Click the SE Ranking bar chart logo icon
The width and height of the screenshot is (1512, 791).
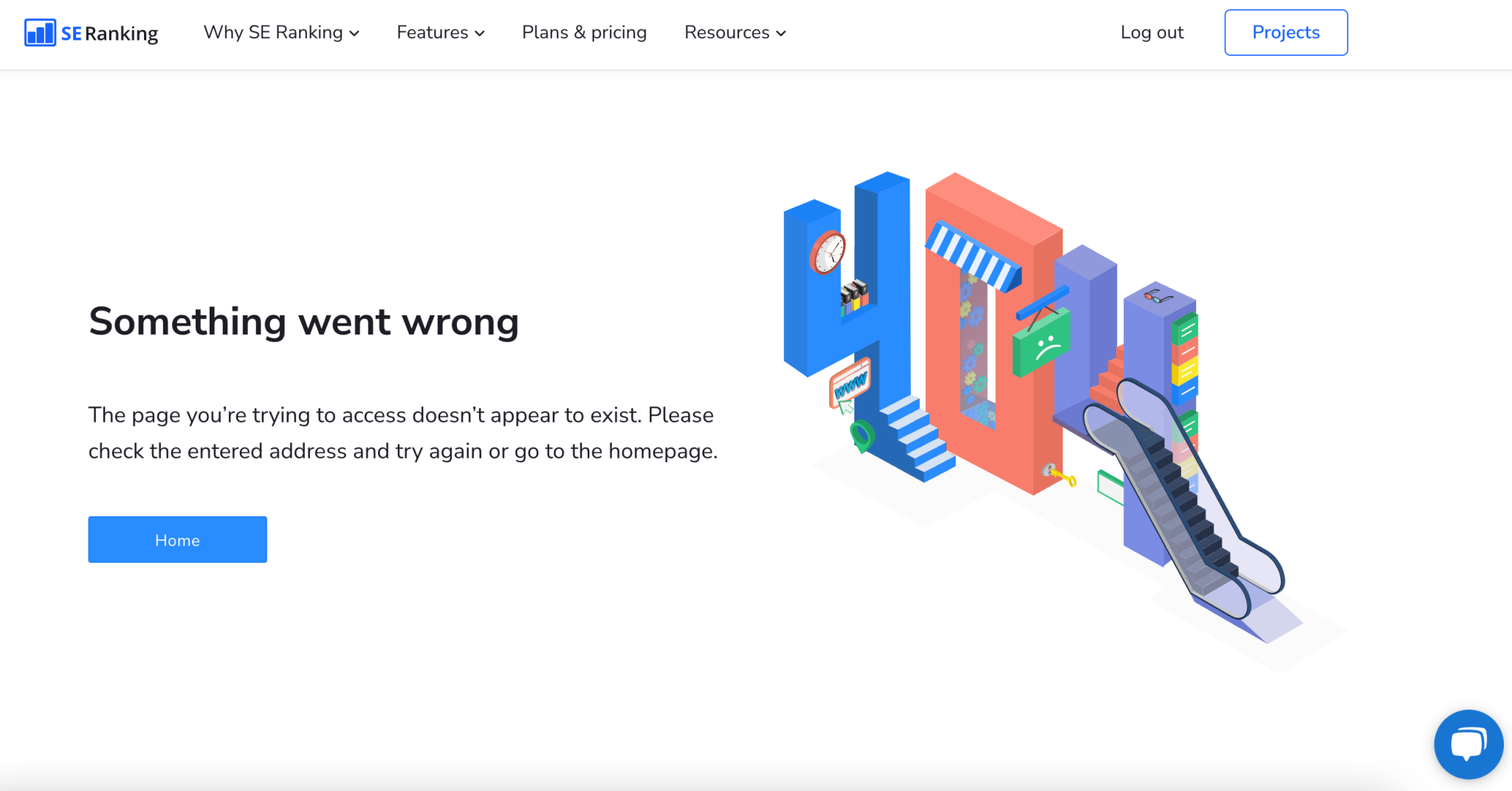(x=41, y=32)
